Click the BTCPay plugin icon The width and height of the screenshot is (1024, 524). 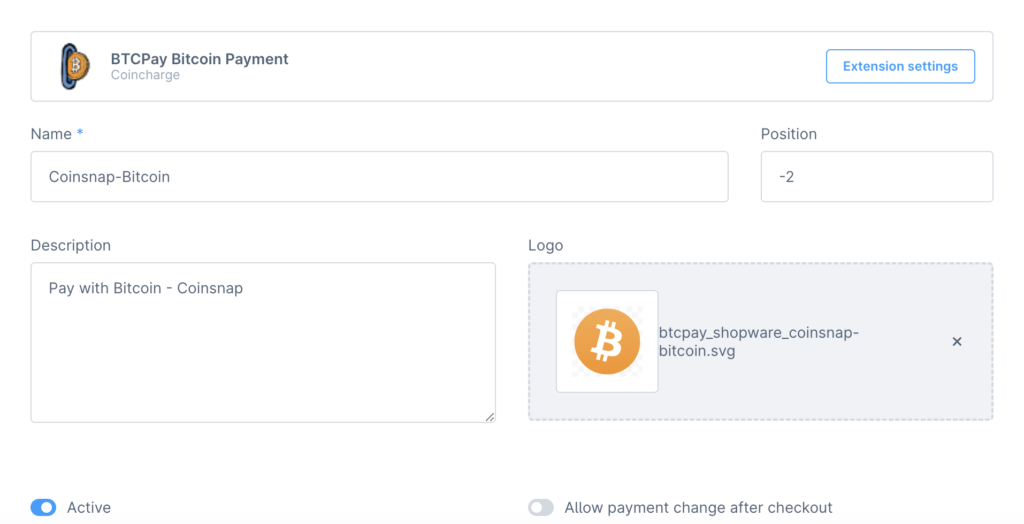tap(75, 67)
